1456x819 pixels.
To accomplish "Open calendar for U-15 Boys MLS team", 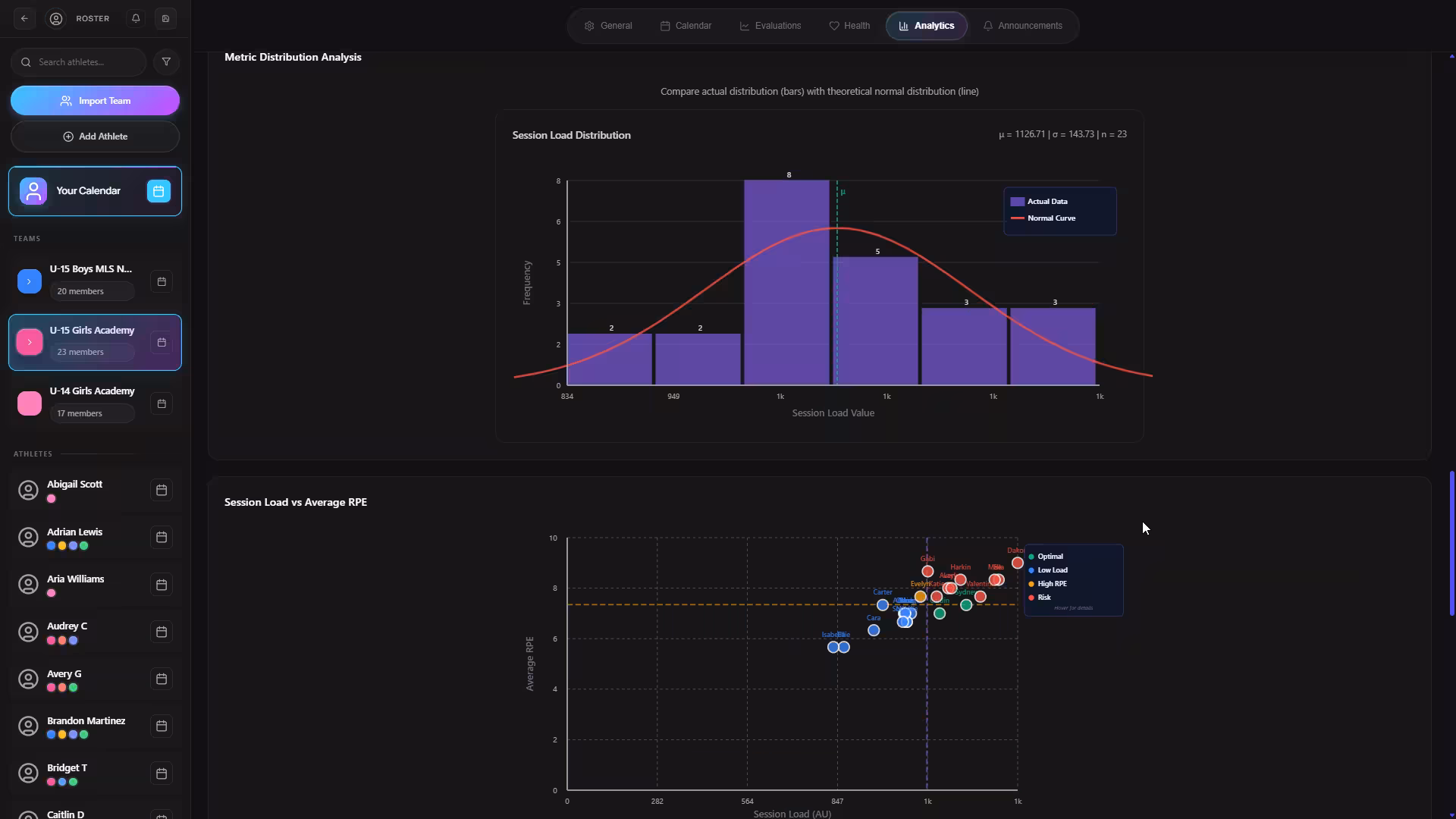I will tap(162, 281).
